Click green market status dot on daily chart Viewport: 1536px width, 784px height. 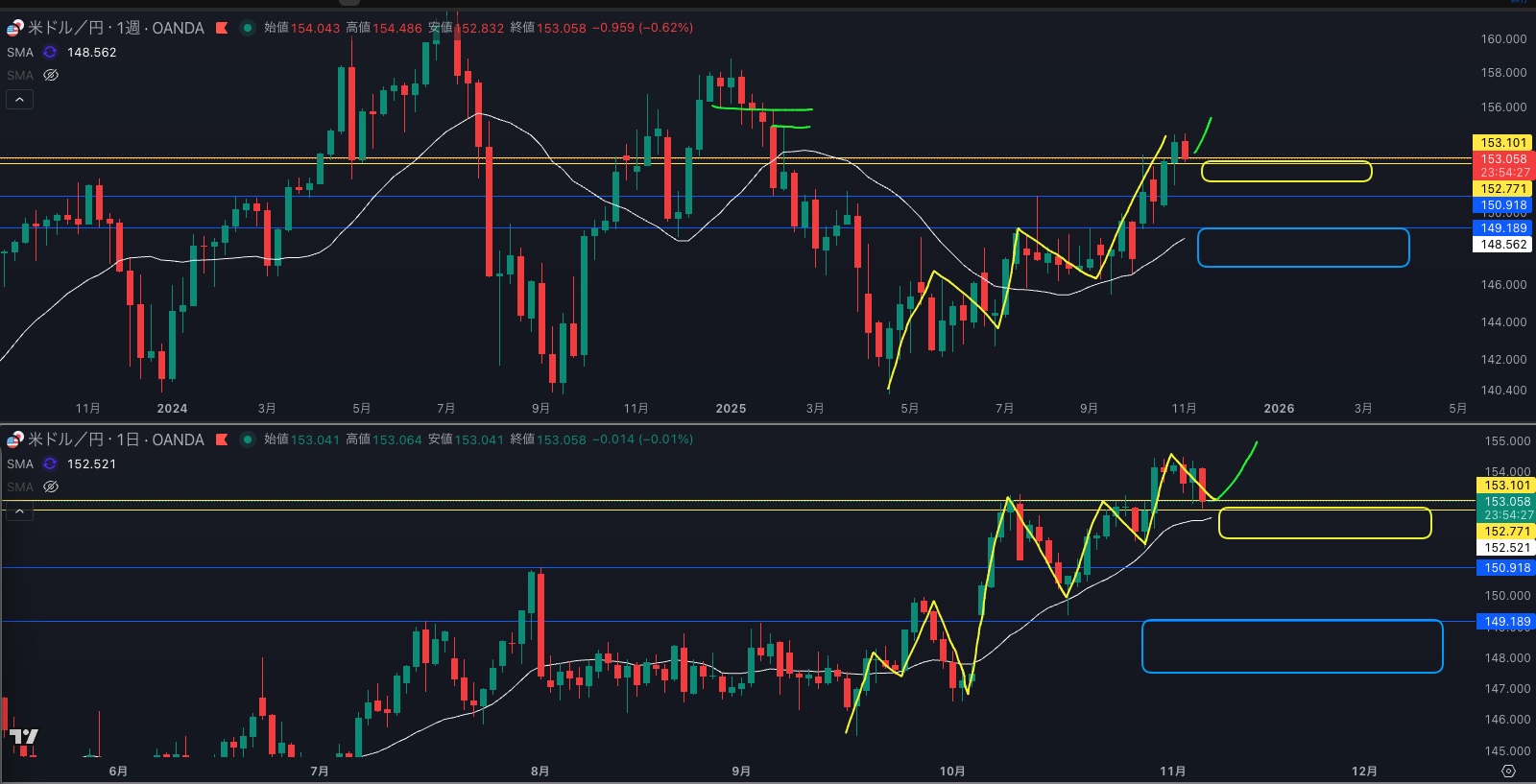click(x=247, y=440)
